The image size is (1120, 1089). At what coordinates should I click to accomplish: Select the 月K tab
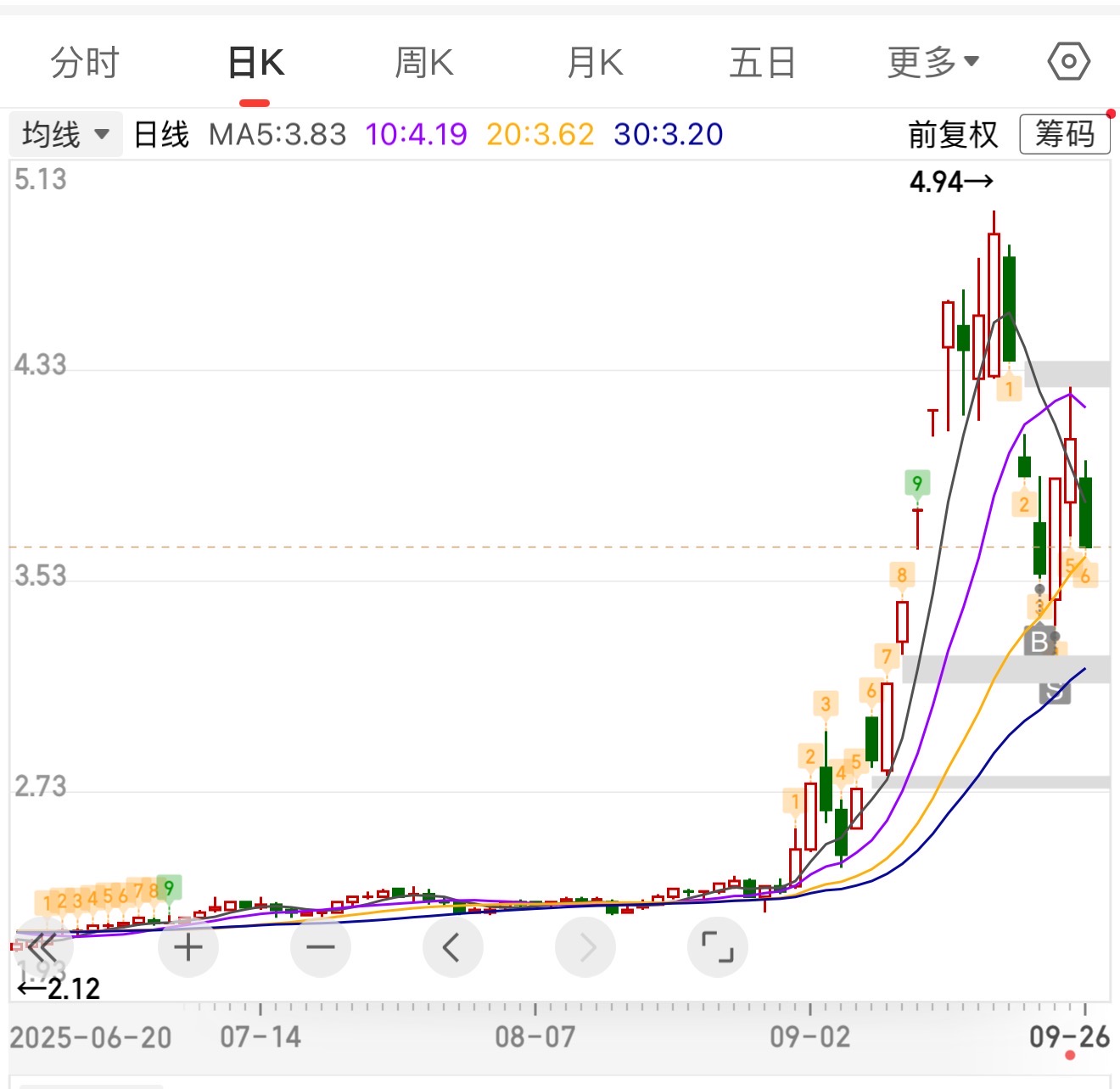click(595, 63)
